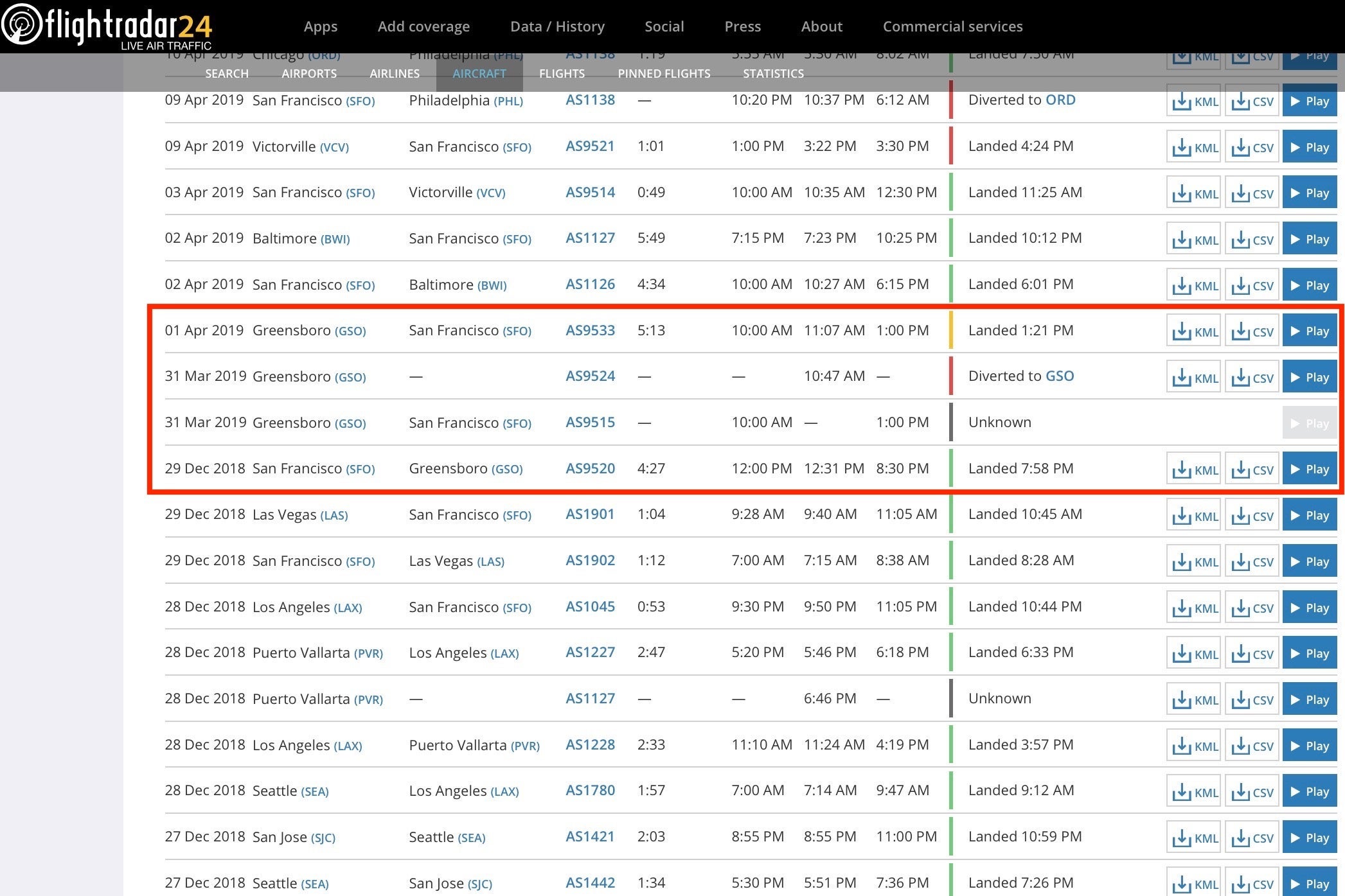The height and width of the screenshot is (896, 1345).
Task: Download CSV for AS9520 flight to Greensboro
Action: click(1252, 470)
